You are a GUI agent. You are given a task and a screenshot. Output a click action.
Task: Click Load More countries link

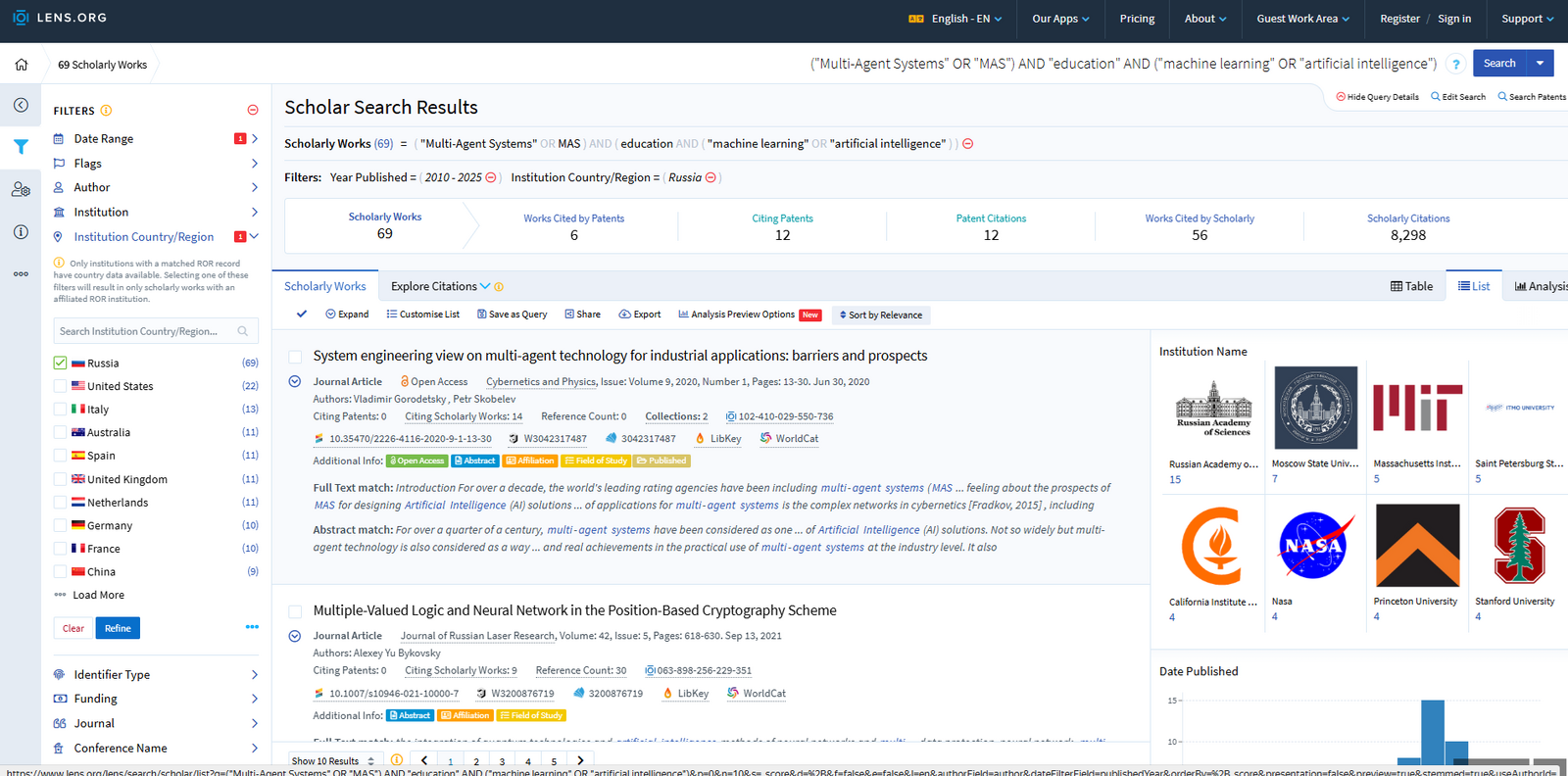98,595
